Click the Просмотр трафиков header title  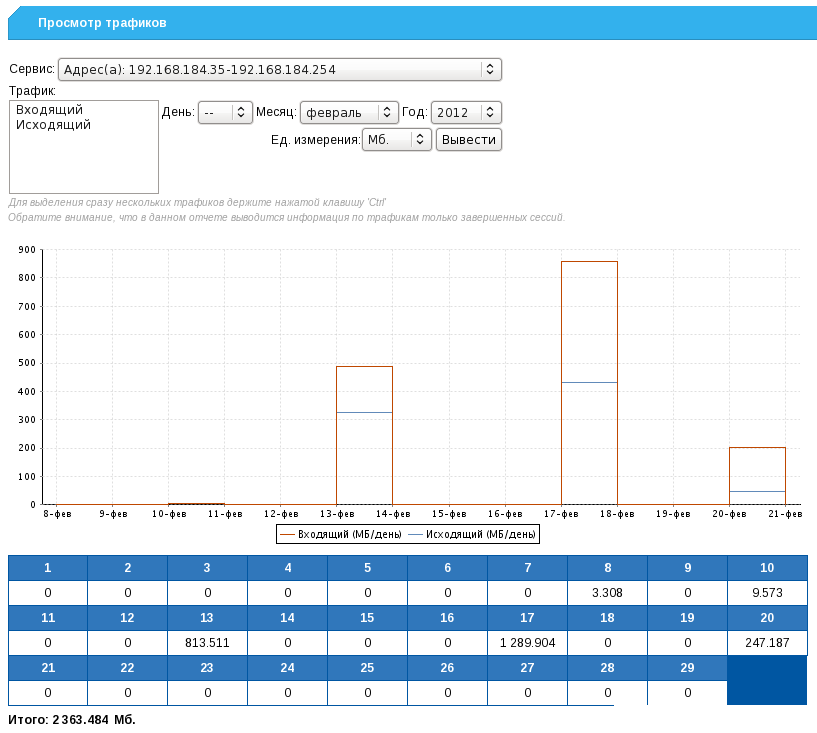(x=102, y=22)
